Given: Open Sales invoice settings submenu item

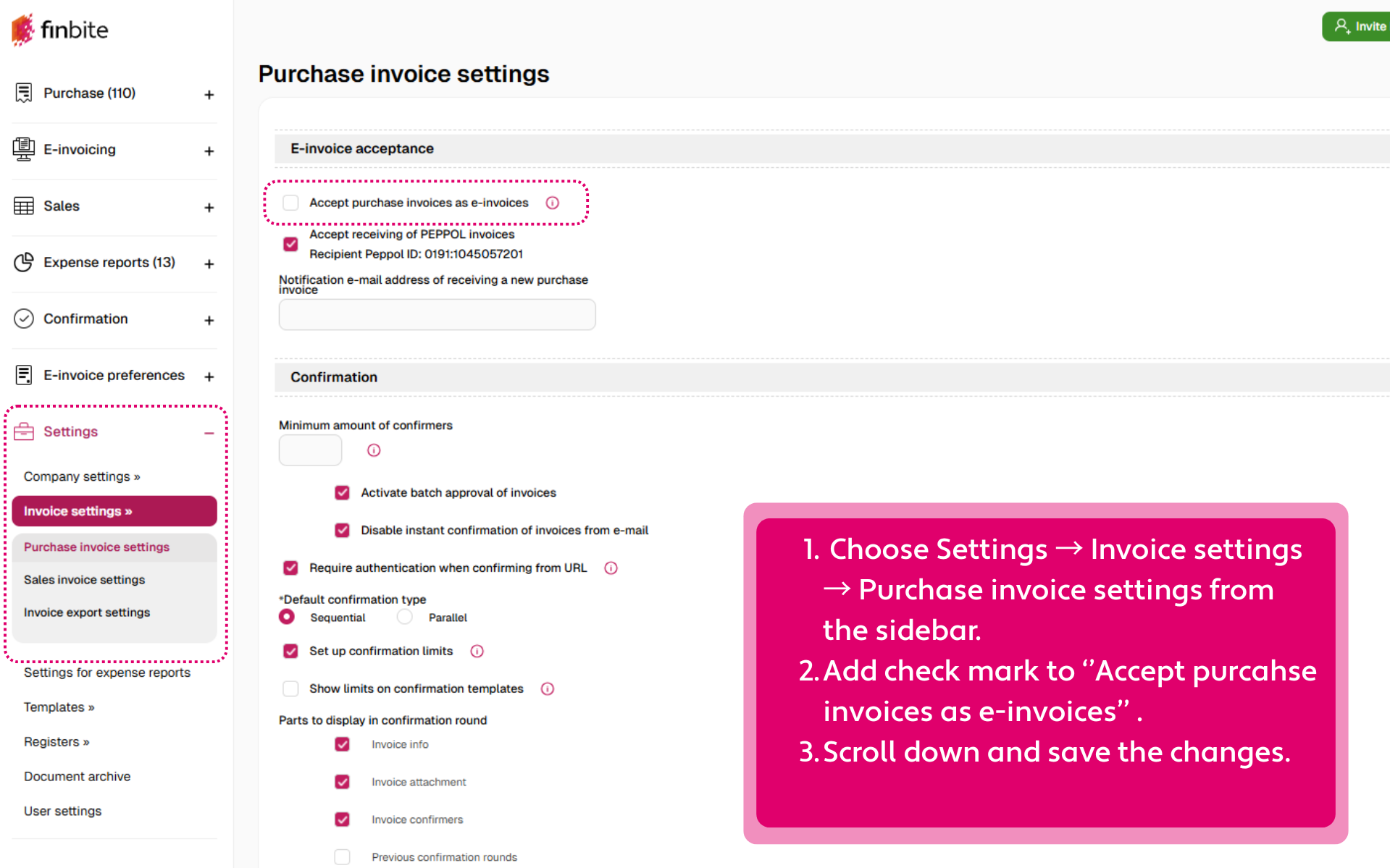Looking at the screenshot, I should click(84, 580).
